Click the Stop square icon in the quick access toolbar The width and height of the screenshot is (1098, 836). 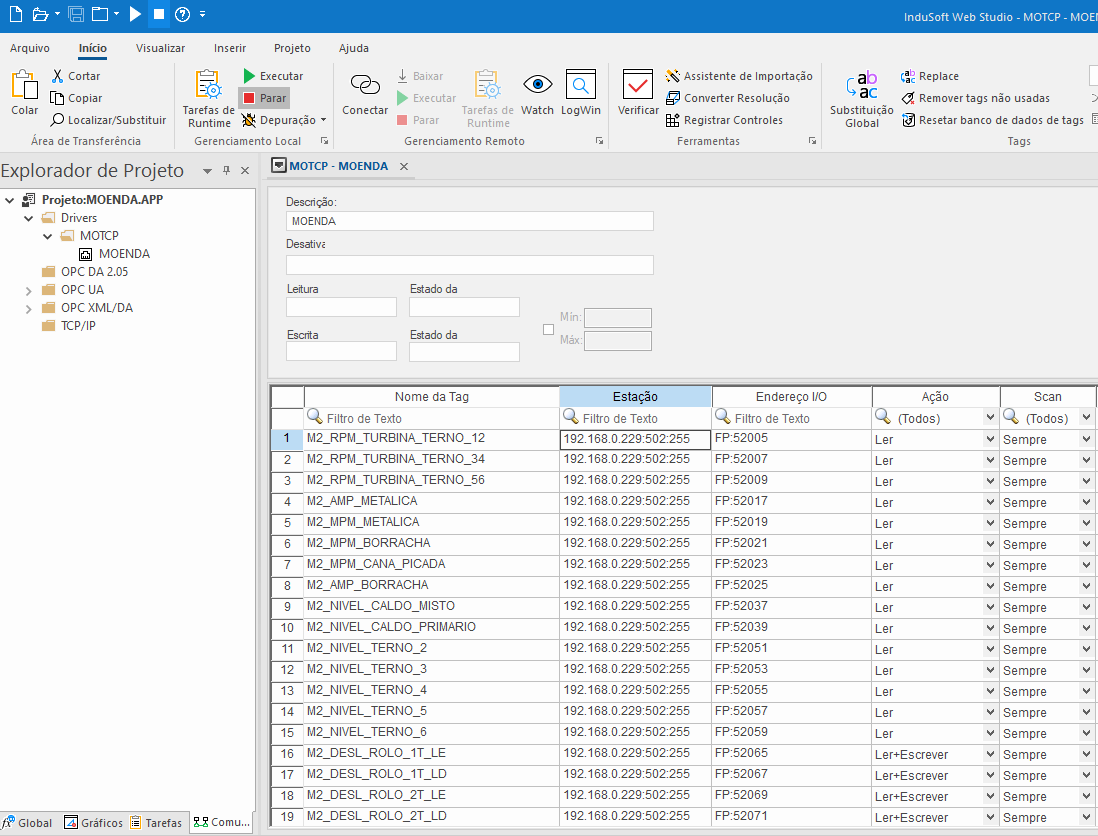click(159, 14)
